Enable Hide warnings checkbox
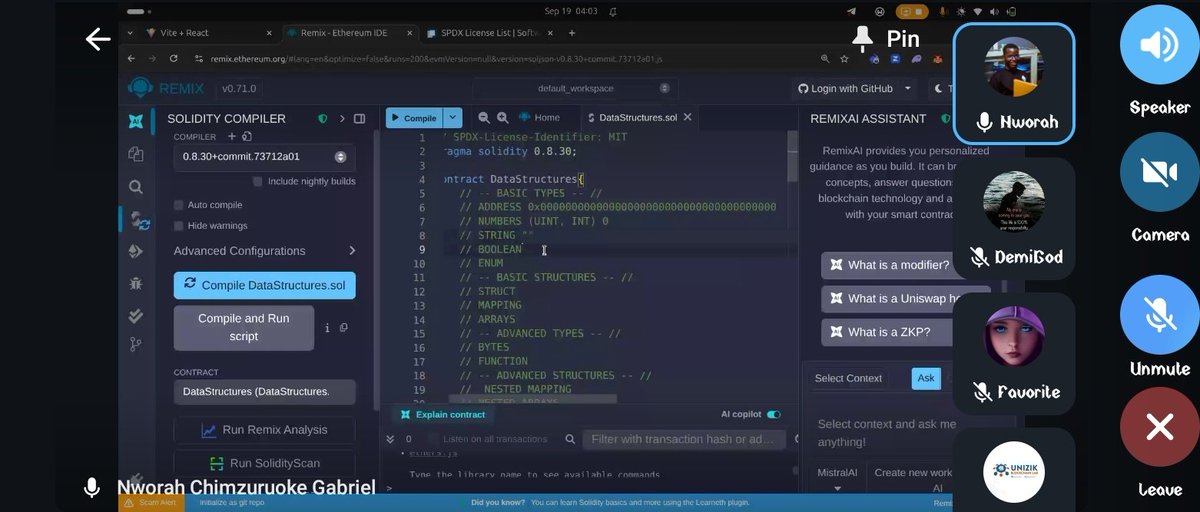The width and height of the screenshot is (1200, 512). coord(179,226)
